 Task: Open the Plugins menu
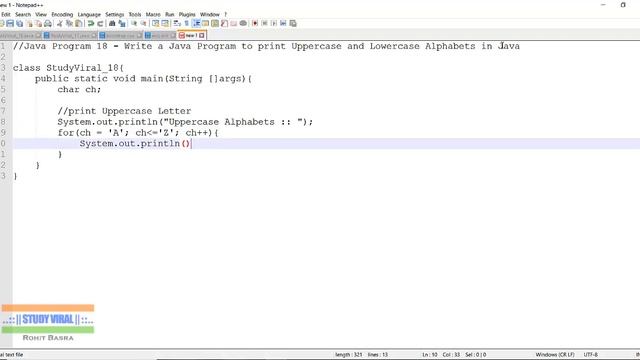pos(187,14)
